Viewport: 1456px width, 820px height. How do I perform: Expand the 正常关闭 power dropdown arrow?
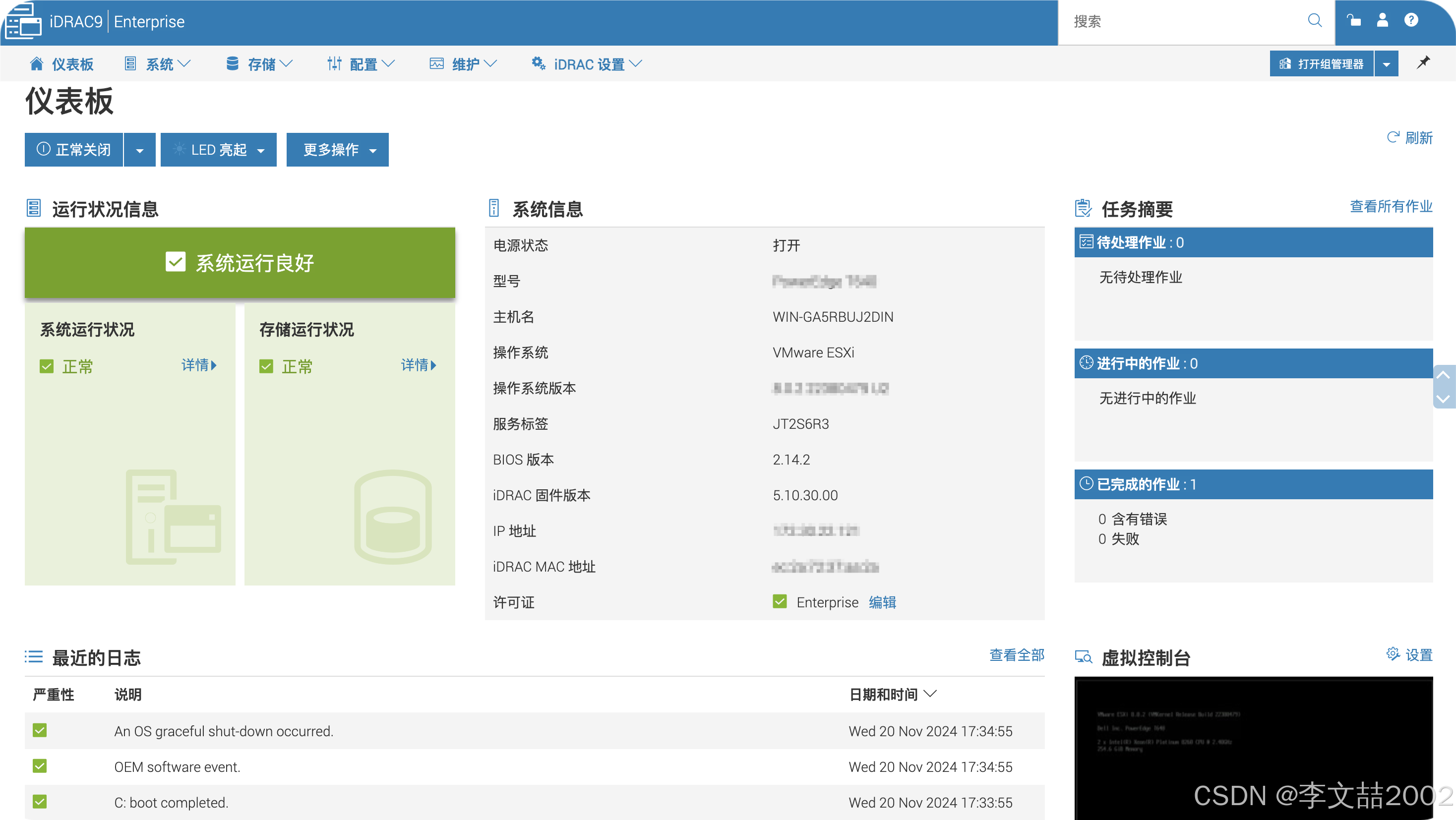(140, 150)
